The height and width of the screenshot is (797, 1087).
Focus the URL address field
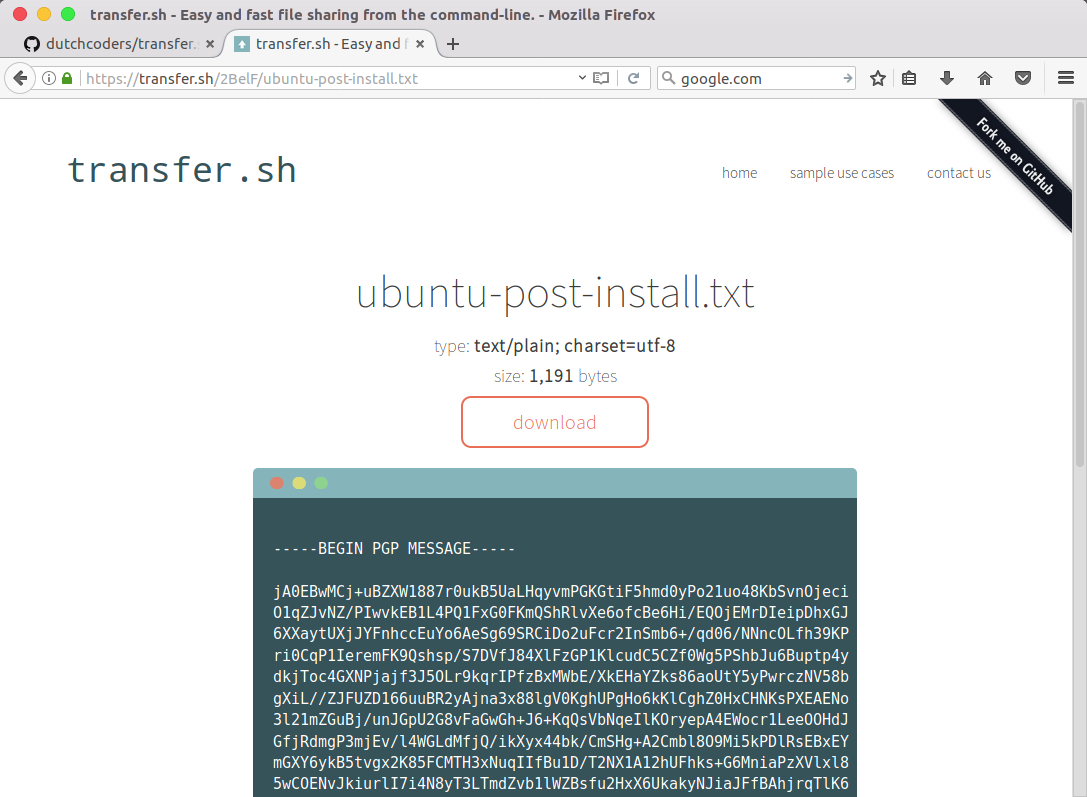pos(326,78)
